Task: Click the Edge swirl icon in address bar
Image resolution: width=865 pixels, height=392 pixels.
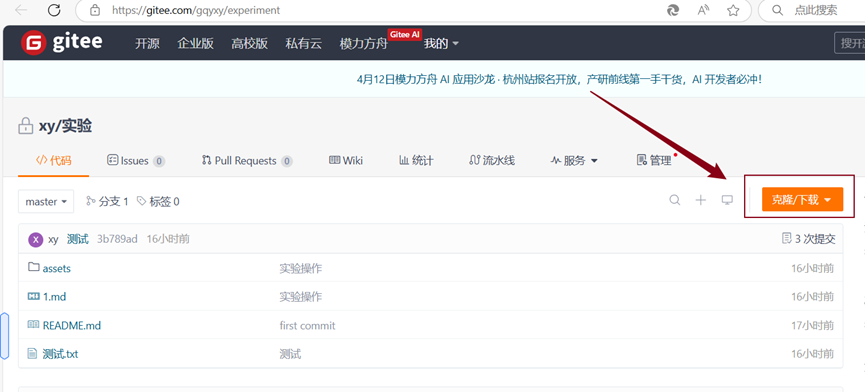Action: (673, 10)
